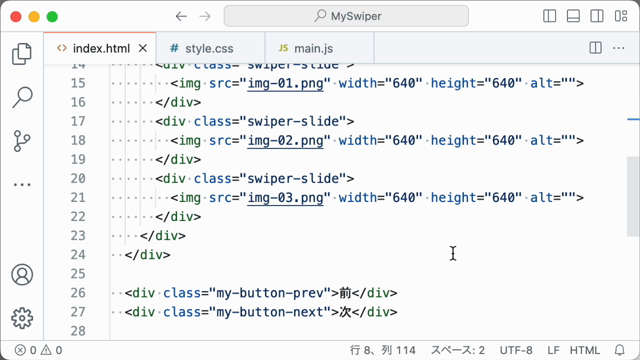Screen dimensions: 640x360
Task: Open the notifications bell
Action: coord(620,350)
